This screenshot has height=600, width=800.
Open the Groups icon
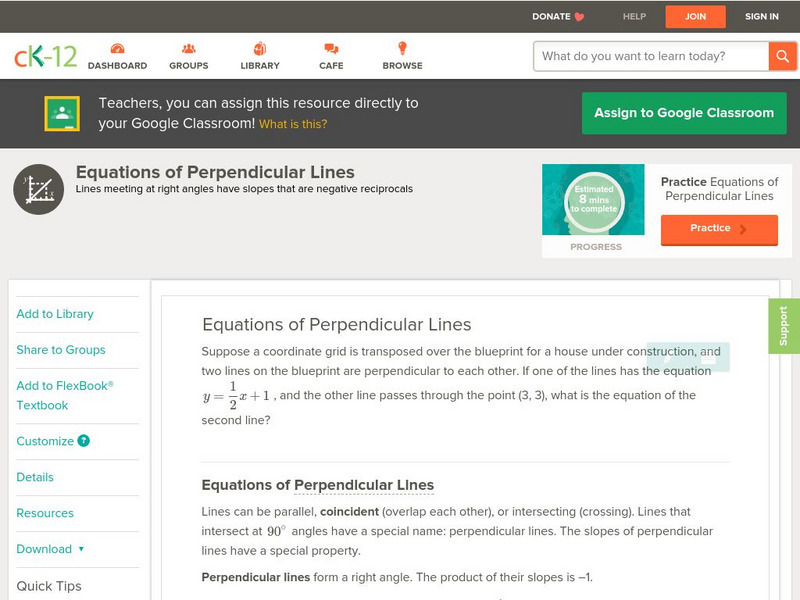click(x=188, y=49)
